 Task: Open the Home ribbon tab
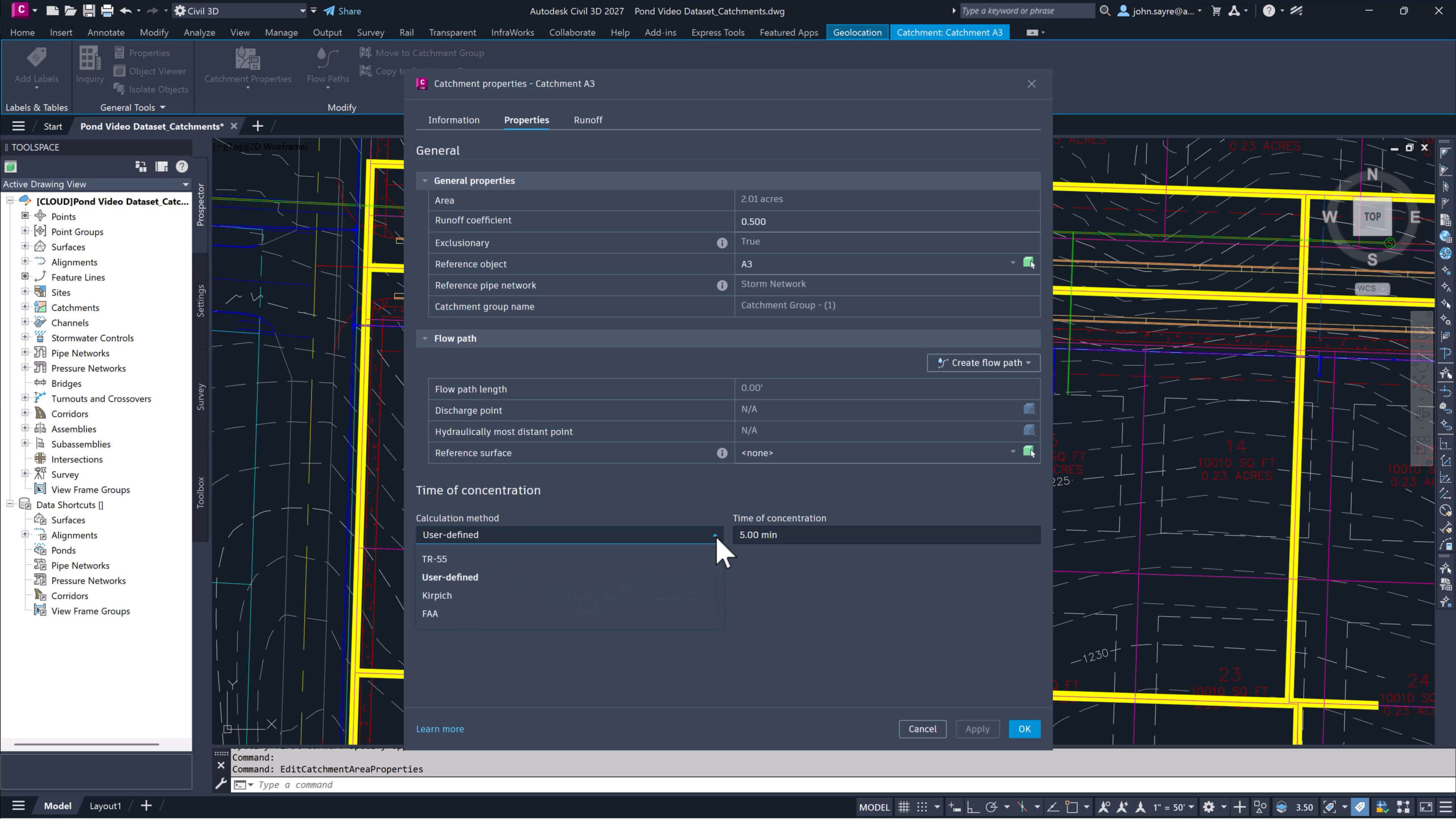22,32
